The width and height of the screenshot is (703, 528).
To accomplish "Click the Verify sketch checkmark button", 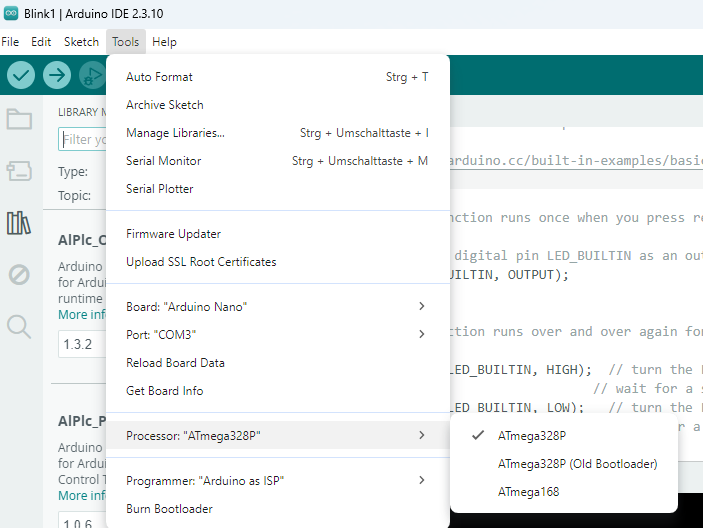I will pos(21,75).
